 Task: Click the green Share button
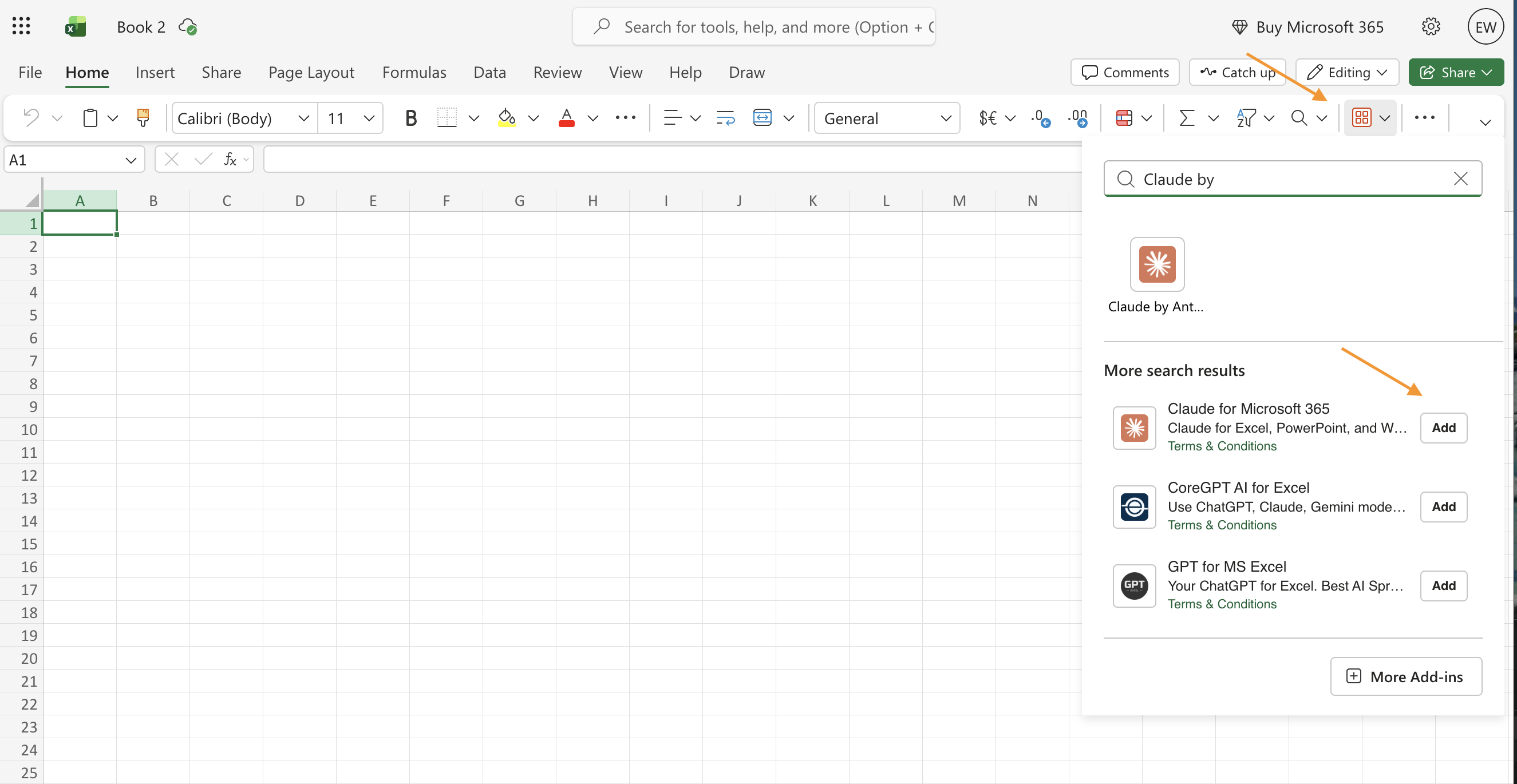click(x=1456, y=72)
